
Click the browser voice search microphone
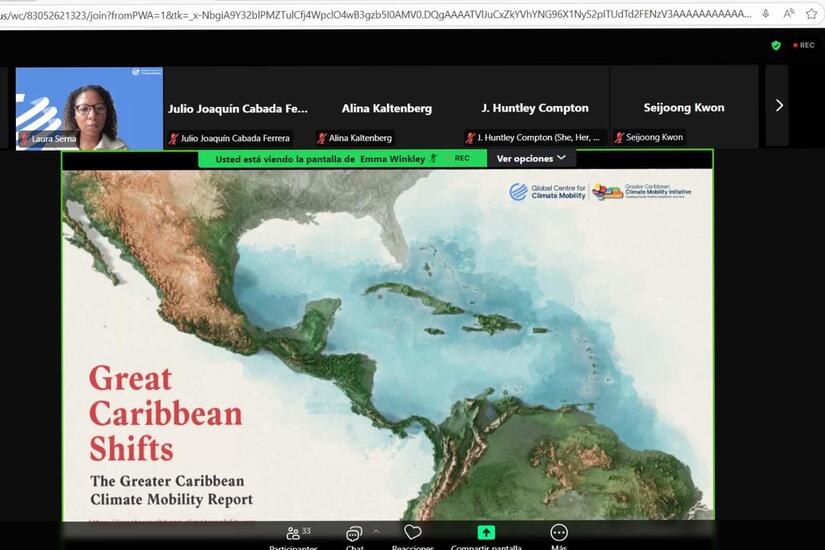pyautogui.click(x=766, y=14)
